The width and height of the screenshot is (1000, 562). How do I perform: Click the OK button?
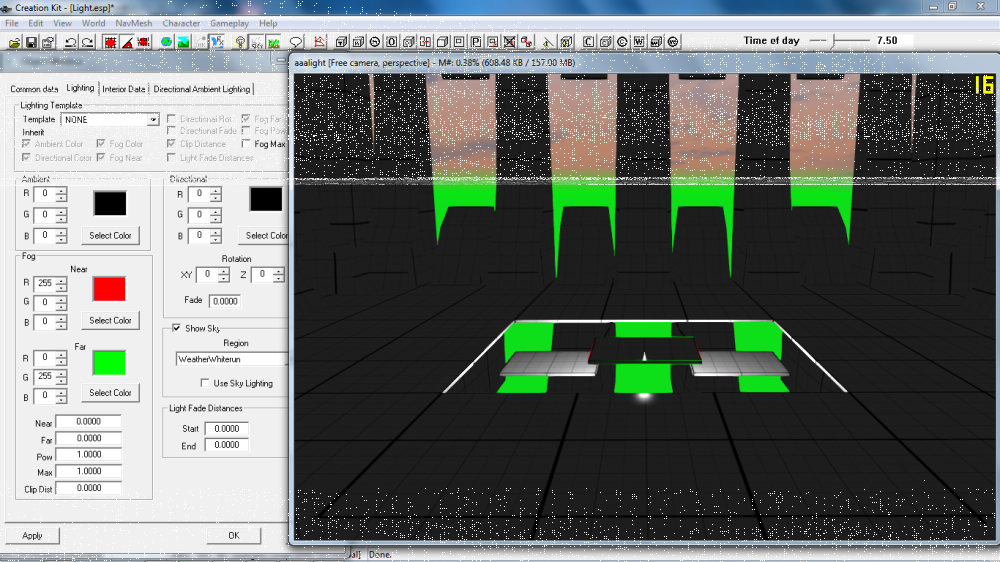[234, 535]
